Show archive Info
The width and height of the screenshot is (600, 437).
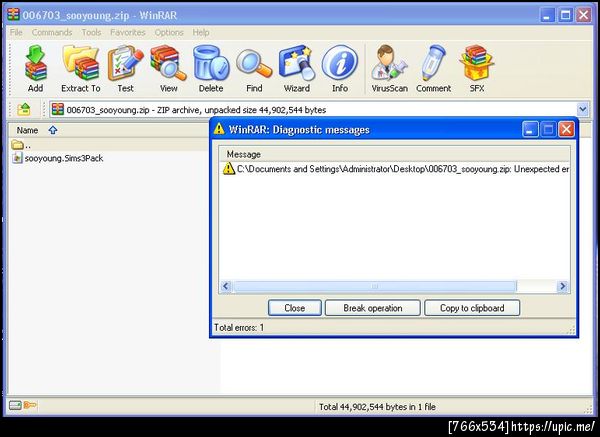click(339, 63)
